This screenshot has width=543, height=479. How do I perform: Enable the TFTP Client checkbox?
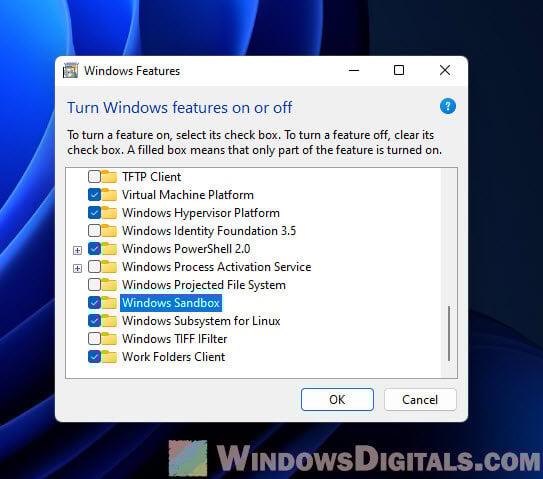(x=94, y=177)
